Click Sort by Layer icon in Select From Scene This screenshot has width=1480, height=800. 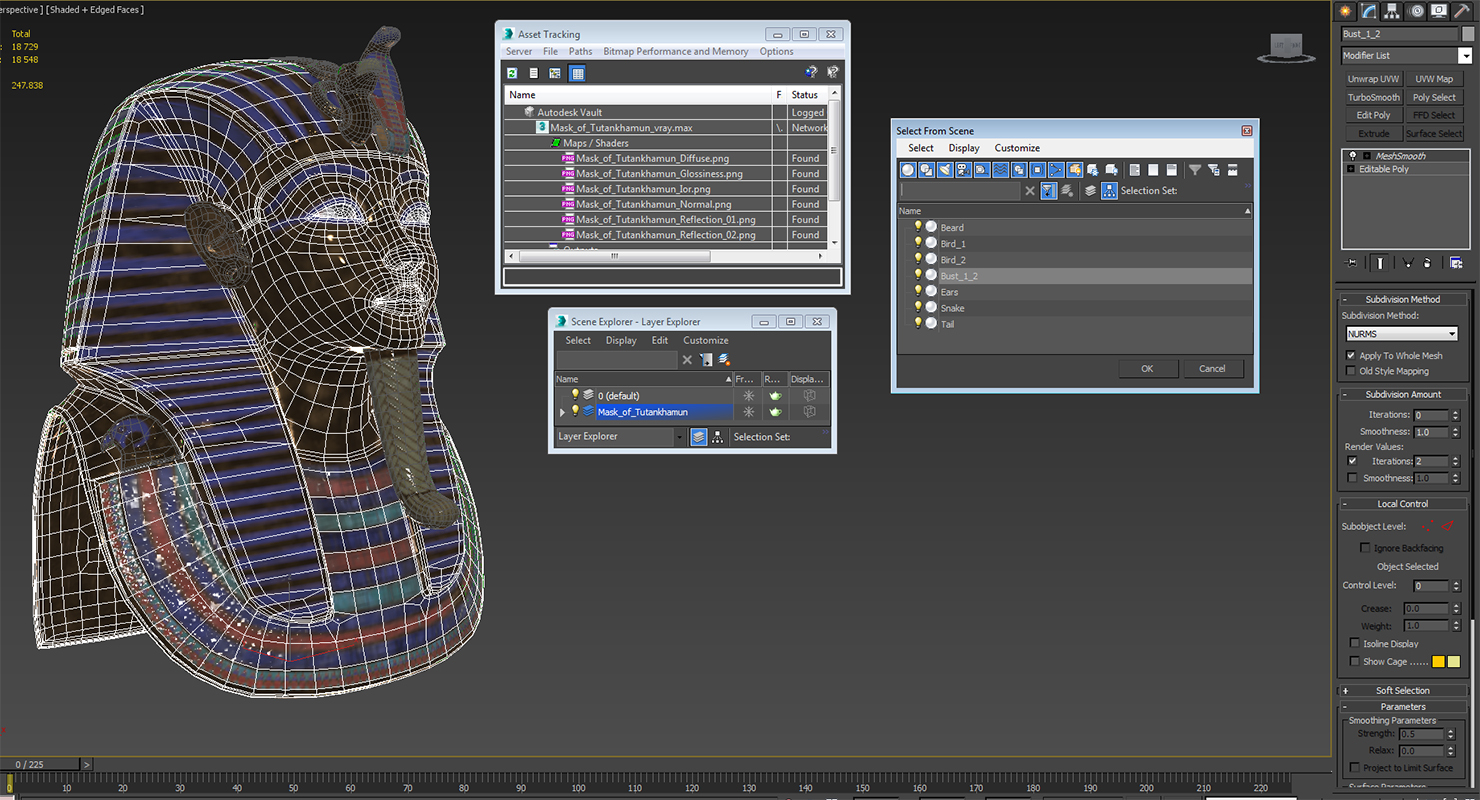(x=1090, y=190)
